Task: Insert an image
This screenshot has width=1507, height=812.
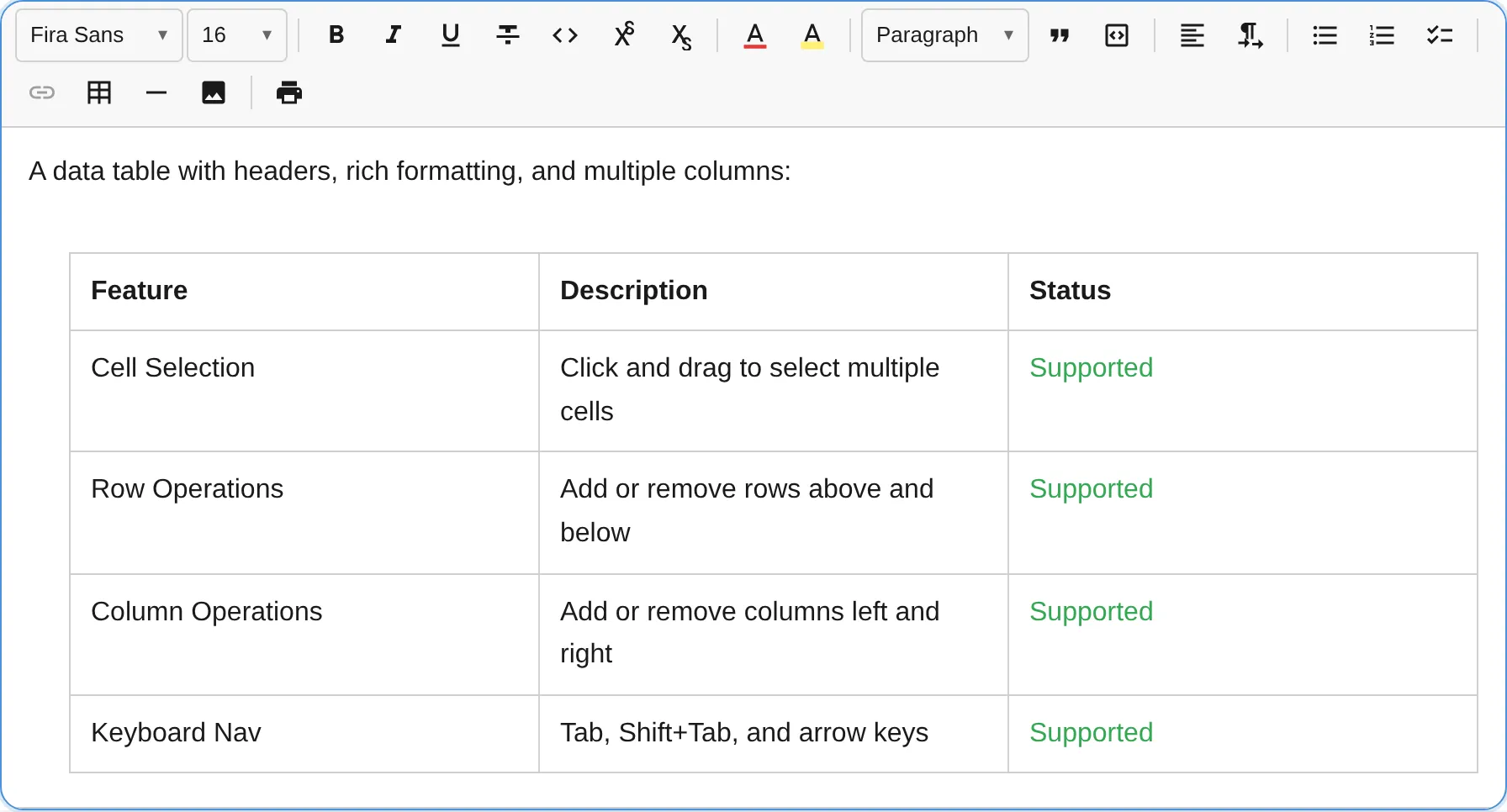Action: [x=214, y=92]
